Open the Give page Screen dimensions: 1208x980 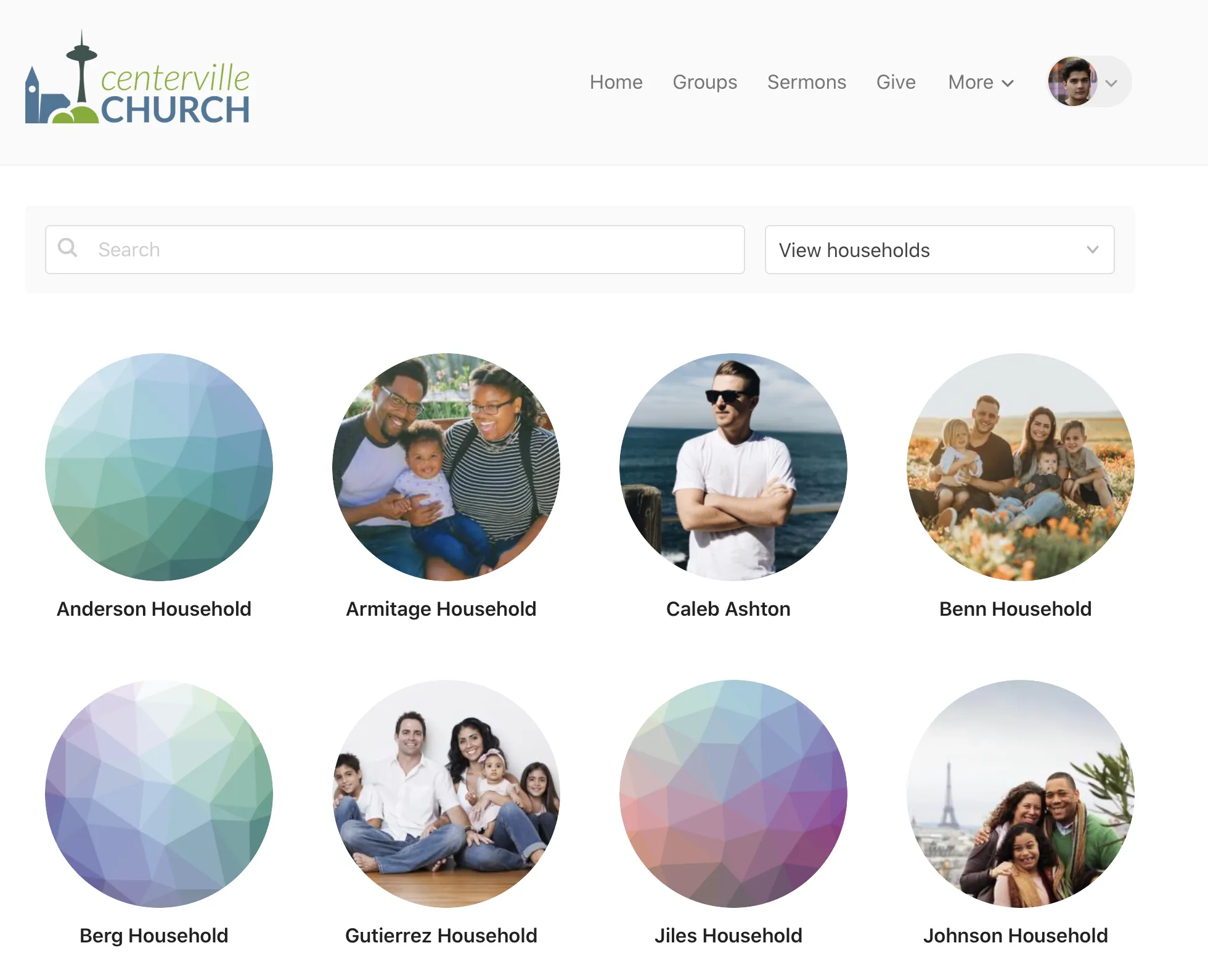896,83
